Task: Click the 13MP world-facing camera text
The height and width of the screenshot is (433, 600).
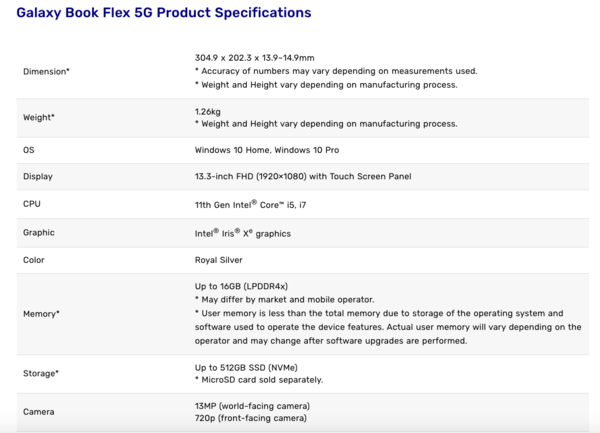Action: click(x=252, y=405)
